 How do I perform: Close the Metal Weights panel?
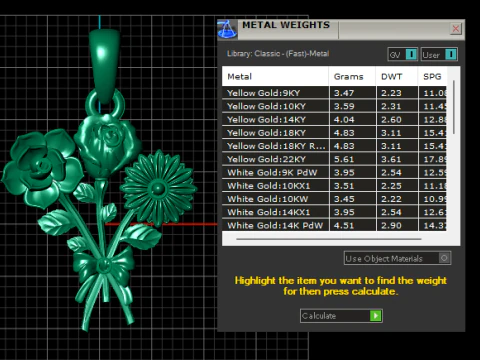455,29
